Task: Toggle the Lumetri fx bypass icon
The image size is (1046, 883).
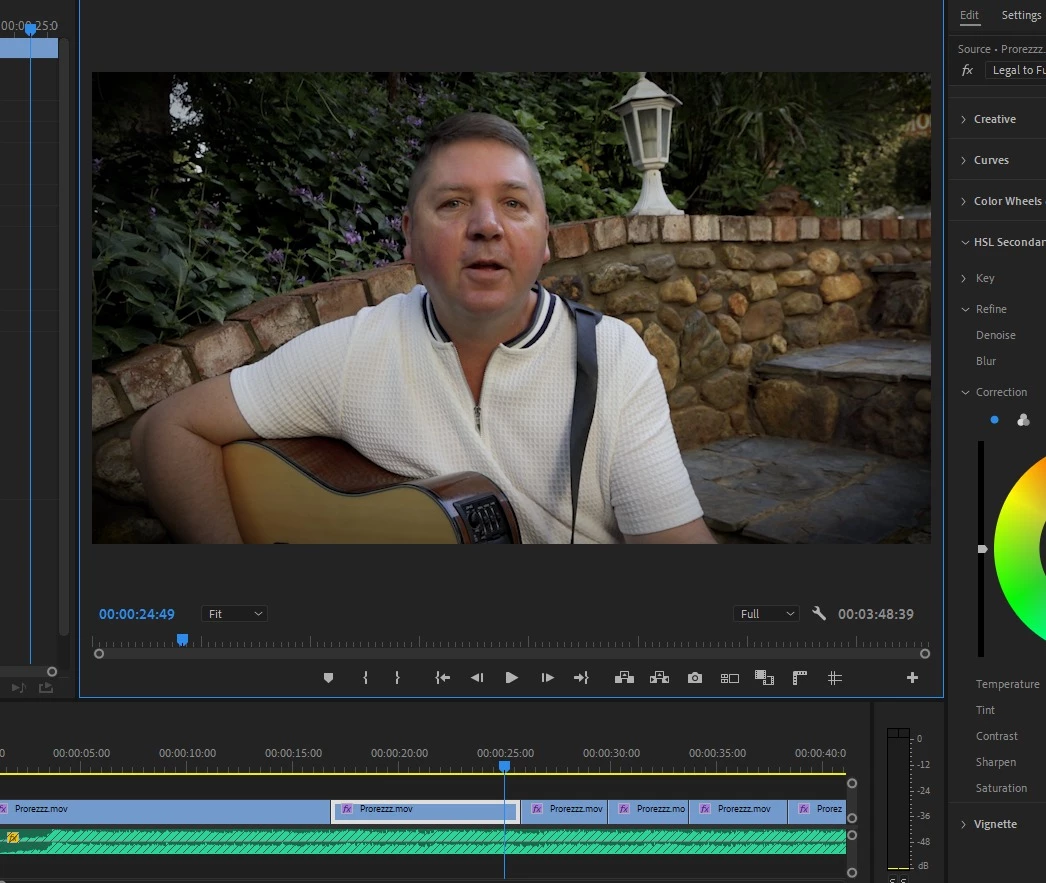Action: 967,70
